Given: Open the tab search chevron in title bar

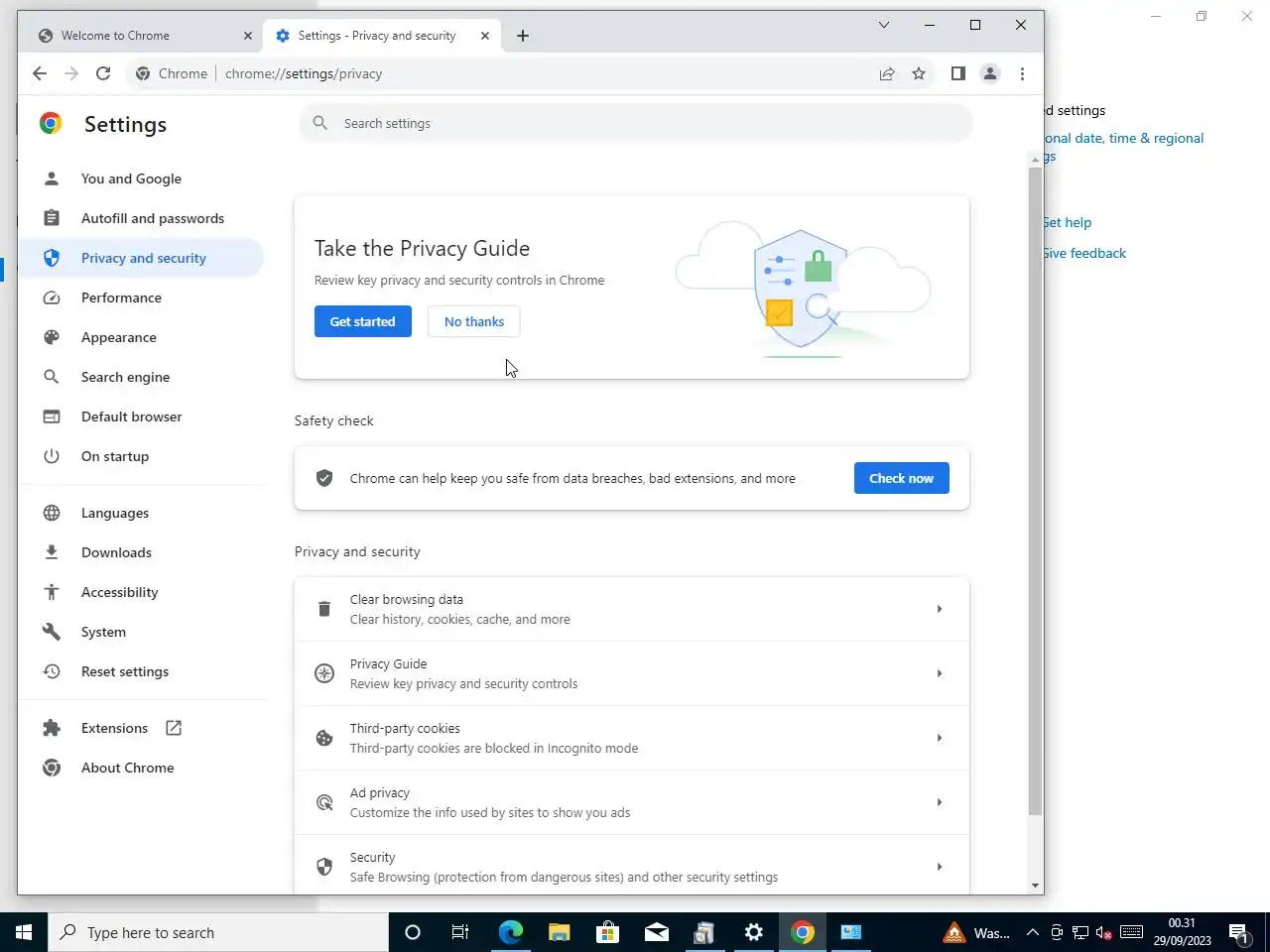Looking at the screenshot, I should 884,25.
